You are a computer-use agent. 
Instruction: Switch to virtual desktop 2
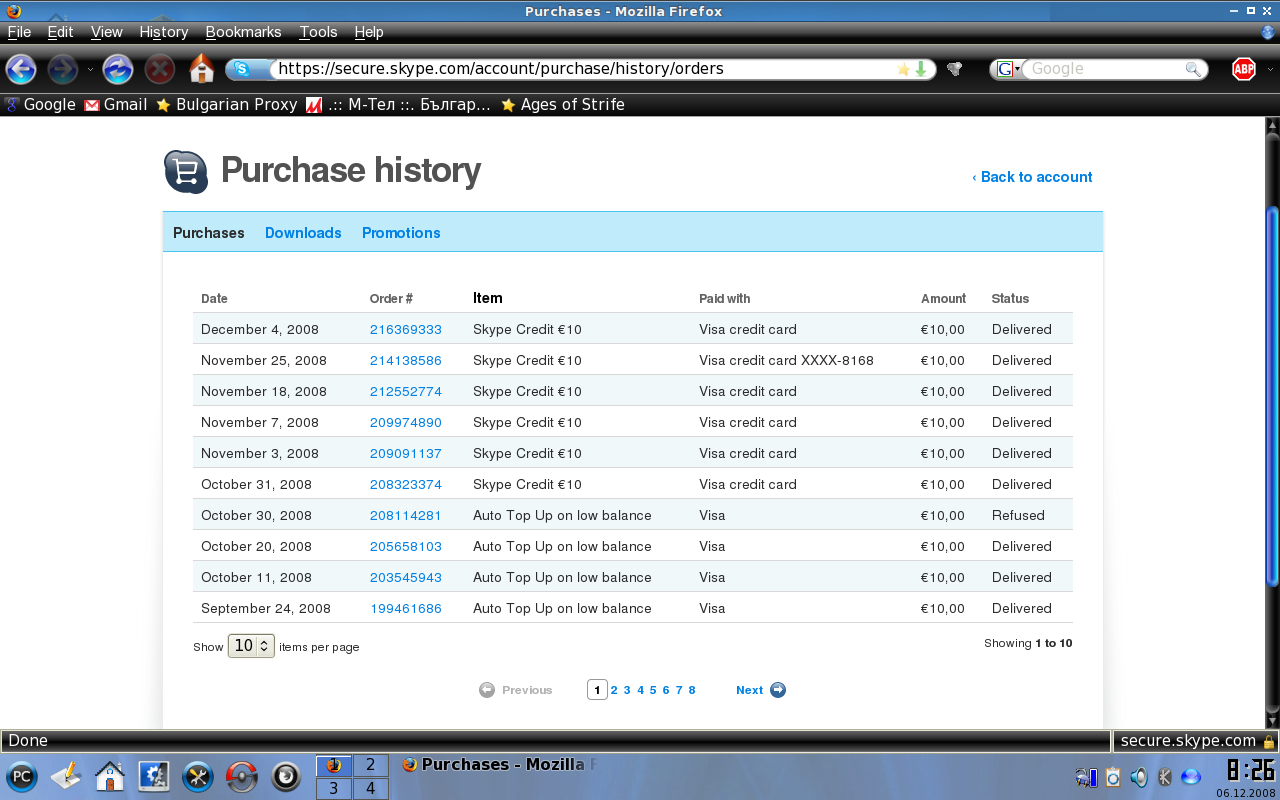click(370, 765)
